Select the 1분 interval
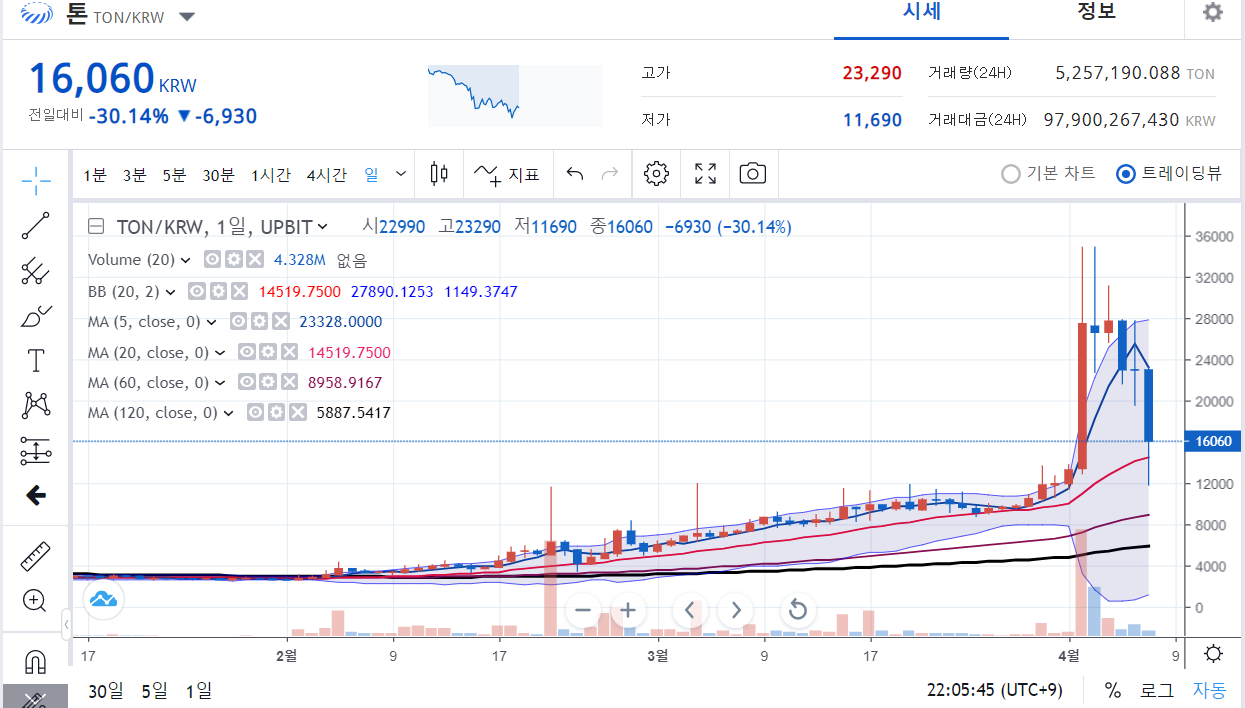Screen dimensions: 1245x708 (94, 175)
